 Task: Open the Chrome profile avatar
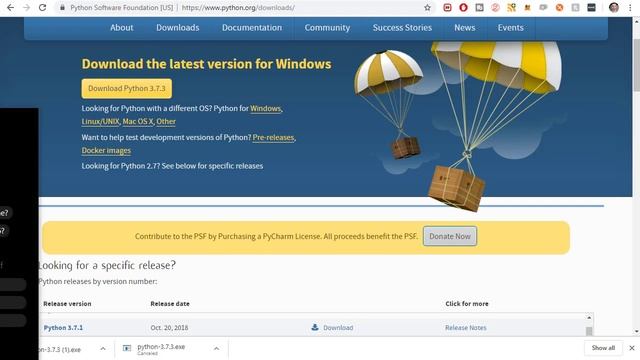pos(613,7)
